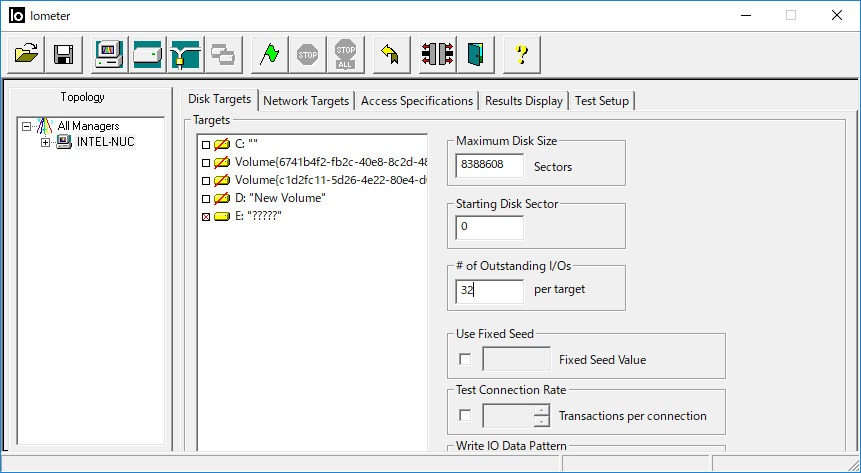Switch to the Access Specifications tab
The height and width of the screenshot is (473, 861).
pos(416,101)
